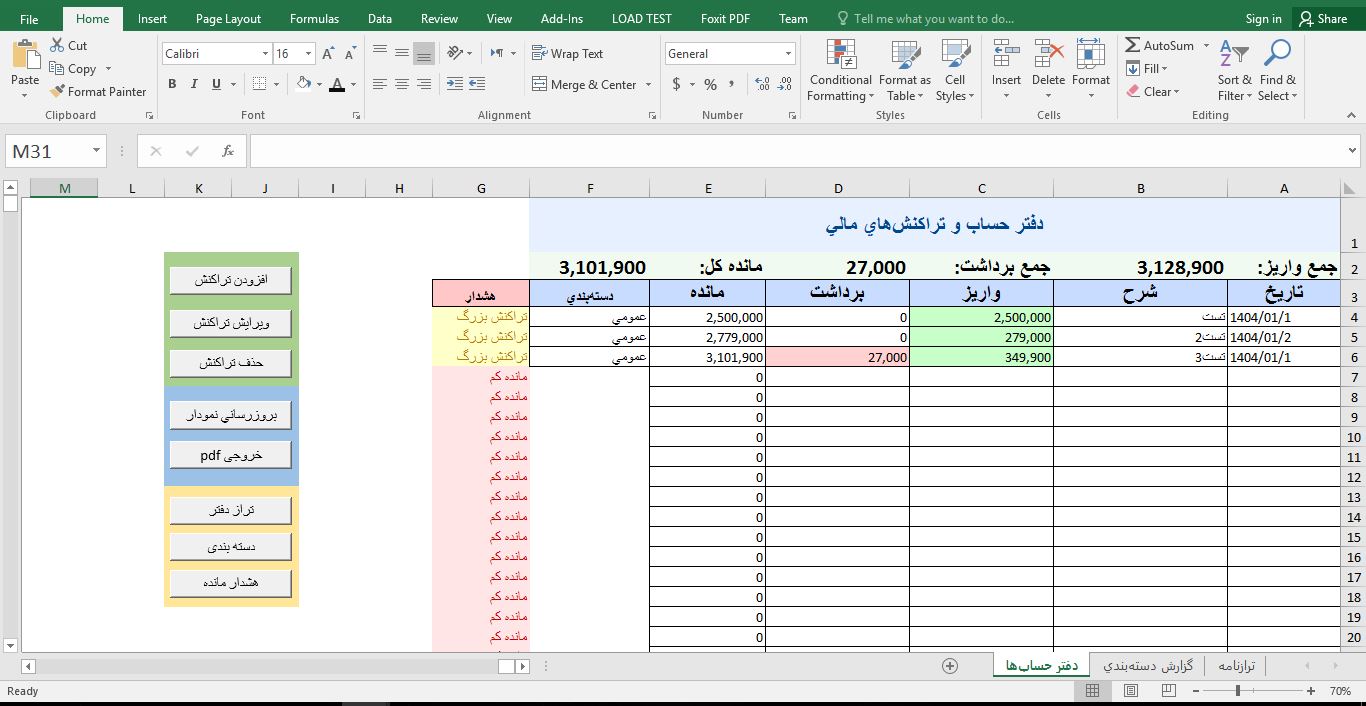Viewport: 1366px width, 706px height.
Task: Open the Conditional Formatting menu
Action: click(840, 71)
